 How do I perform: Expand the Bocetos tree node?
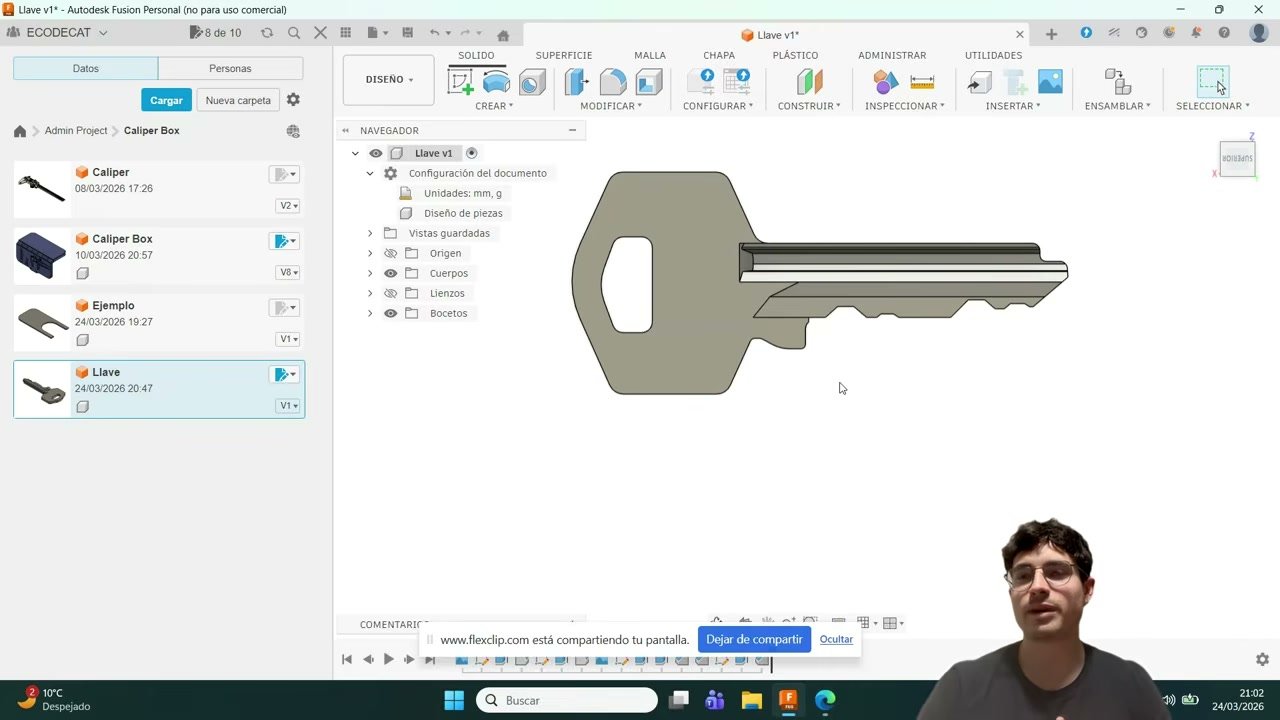[370, 313]
